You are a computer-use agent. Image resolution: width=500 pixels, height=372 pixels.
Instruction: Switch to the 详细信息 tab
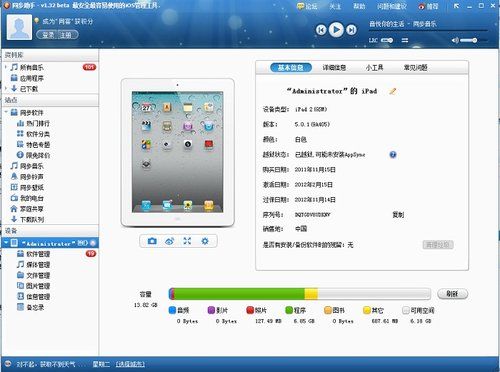(x=334, y=68)
